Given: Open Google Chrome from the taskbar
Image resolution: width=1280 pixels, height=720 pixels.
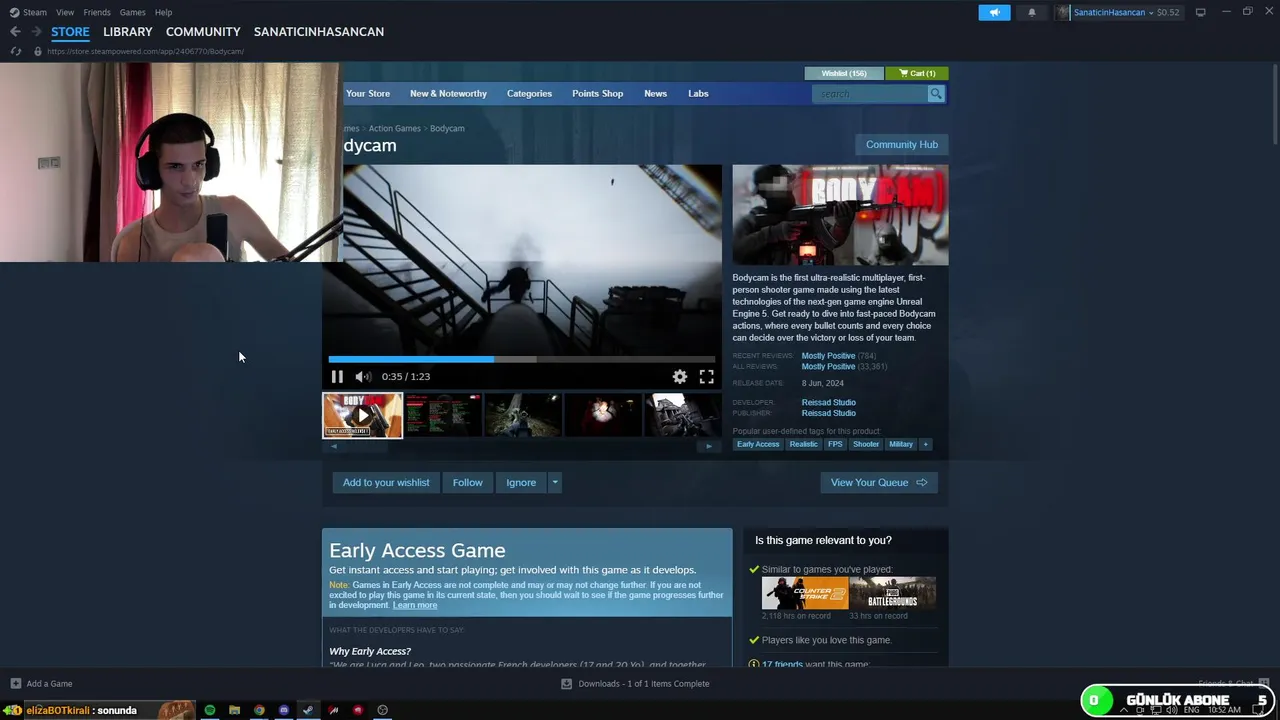Looking at the screenshot, I should 259,710.
